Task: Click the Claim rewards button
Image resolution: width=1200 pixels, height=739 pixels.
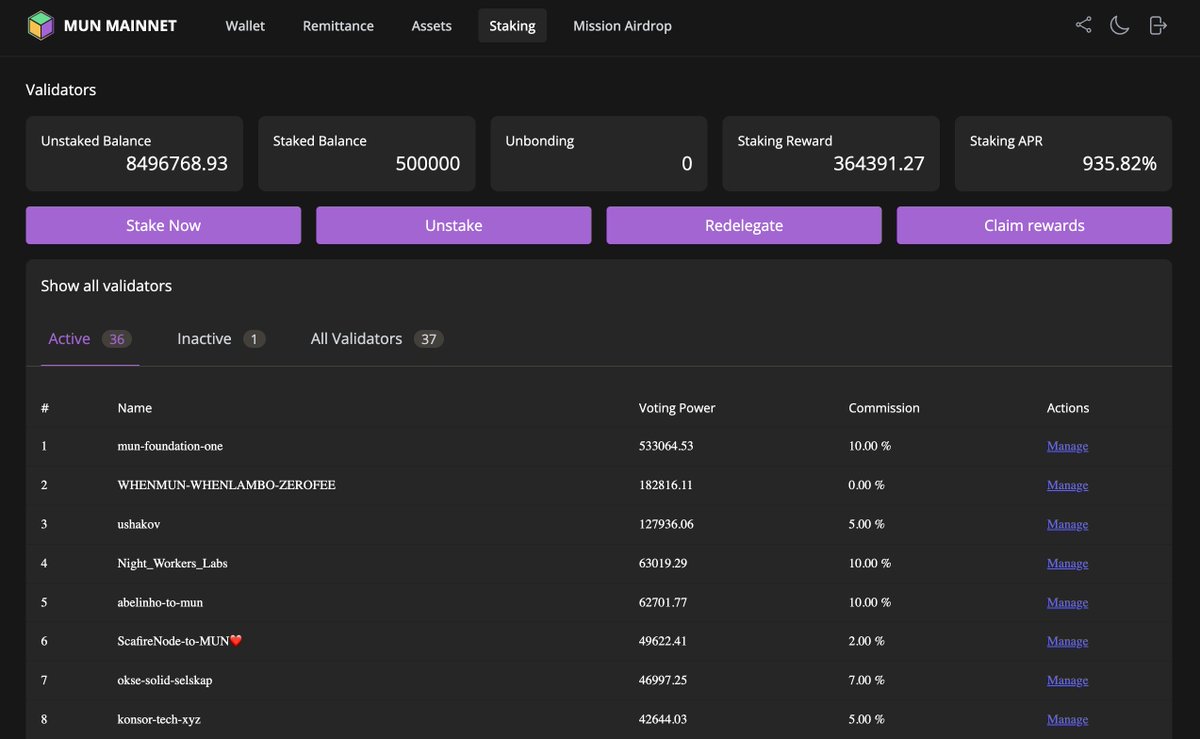Action: (x=1034, y=225)
